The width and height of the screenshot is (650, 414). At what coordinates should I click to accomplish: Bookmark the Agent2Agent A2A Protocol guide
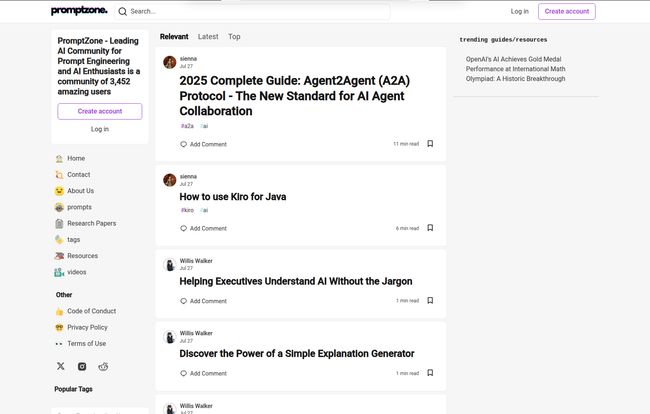[430, 144]
